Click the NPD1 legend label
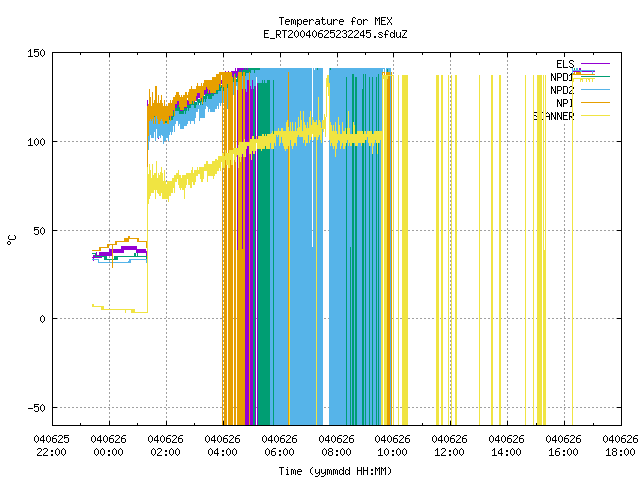The height and width of the screenshot is (480, 640). pyautogui.click(x=562, y=77)
